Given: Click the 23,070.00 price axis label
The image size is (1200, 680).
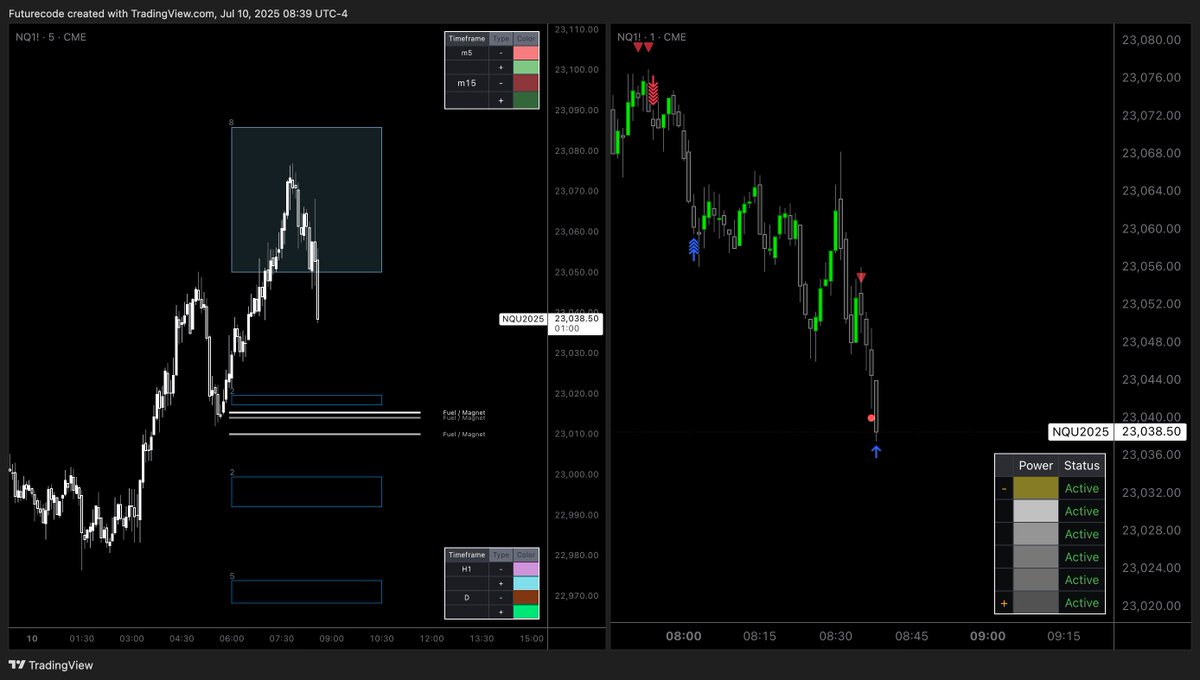Looking at the screenshot, I should pos(577,191).
